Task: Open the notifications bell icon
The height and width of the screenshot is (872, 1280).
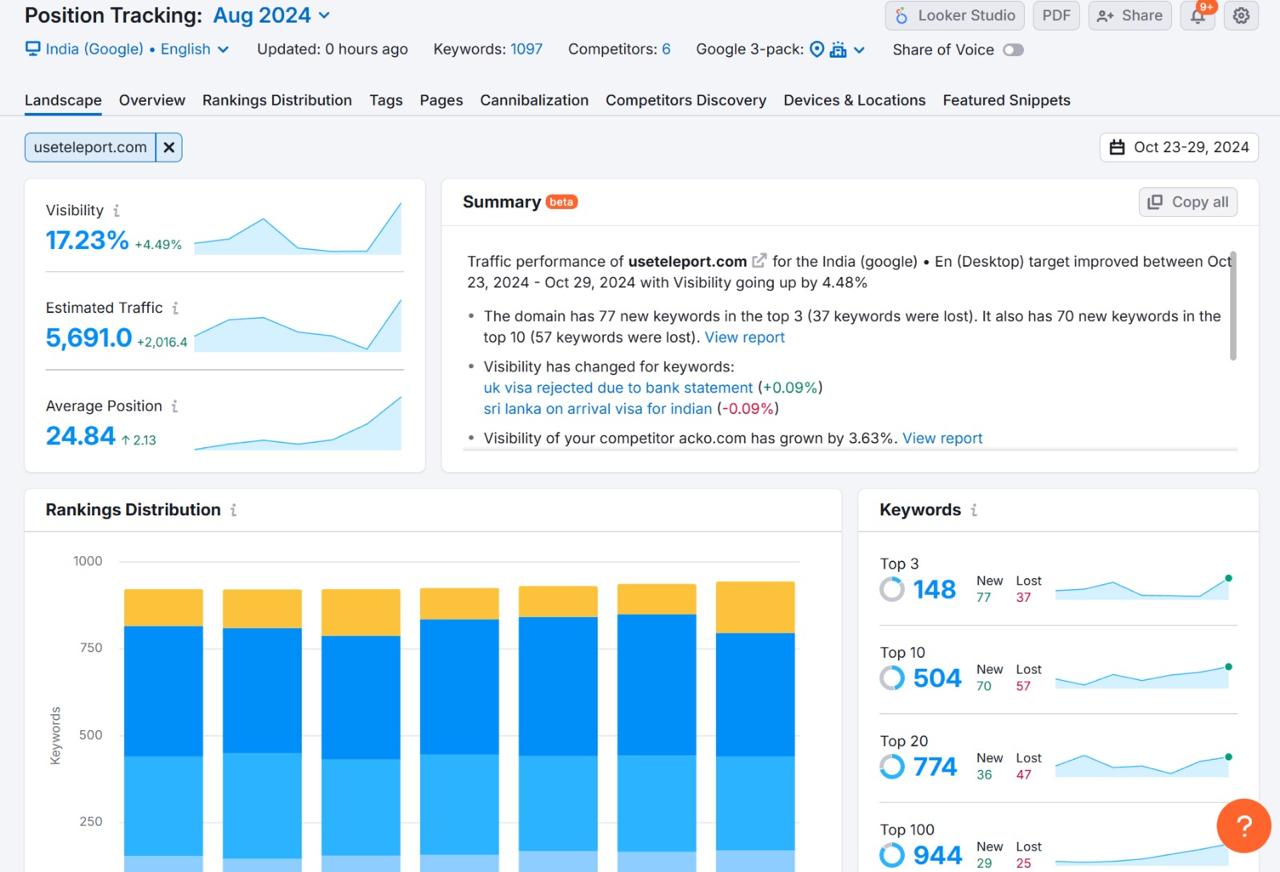Action: coord(1197,16)
